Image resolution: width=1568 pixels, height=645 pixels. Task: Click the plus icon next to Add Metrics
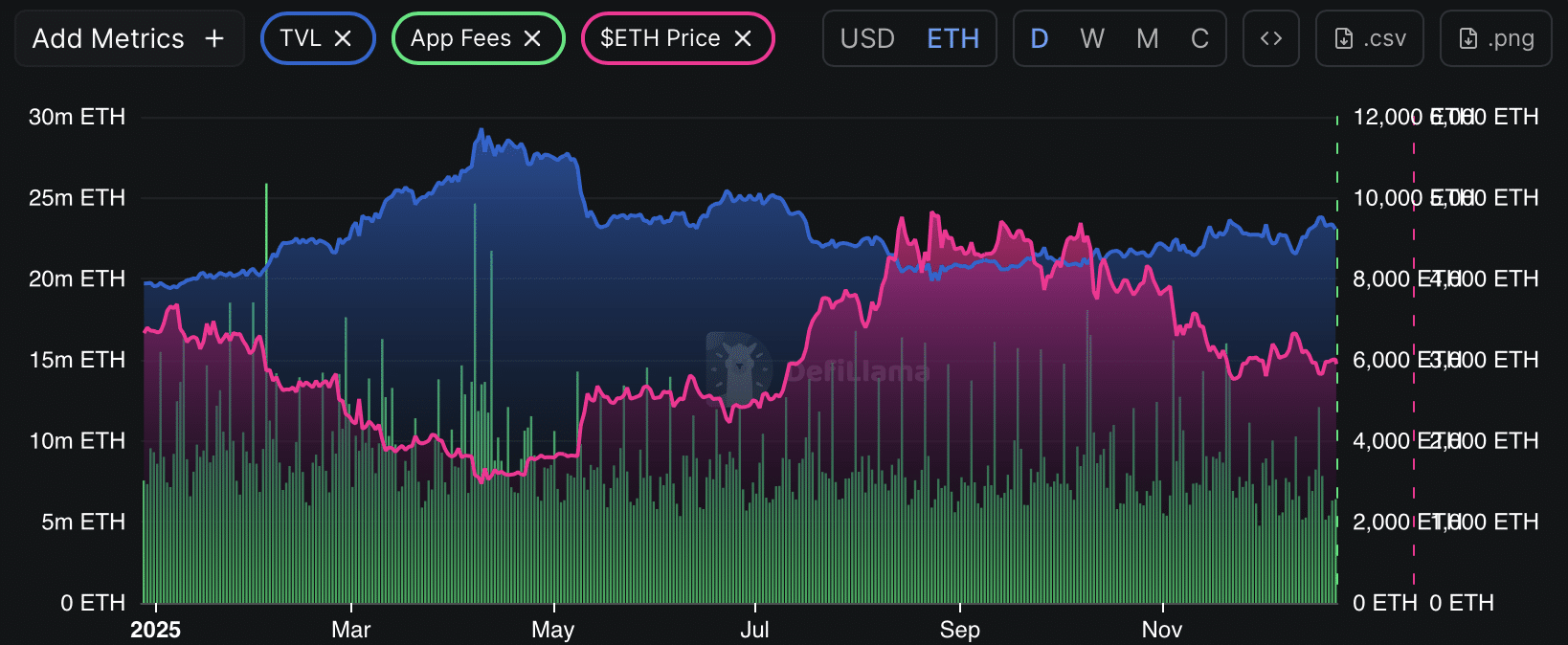pos(214,38)
